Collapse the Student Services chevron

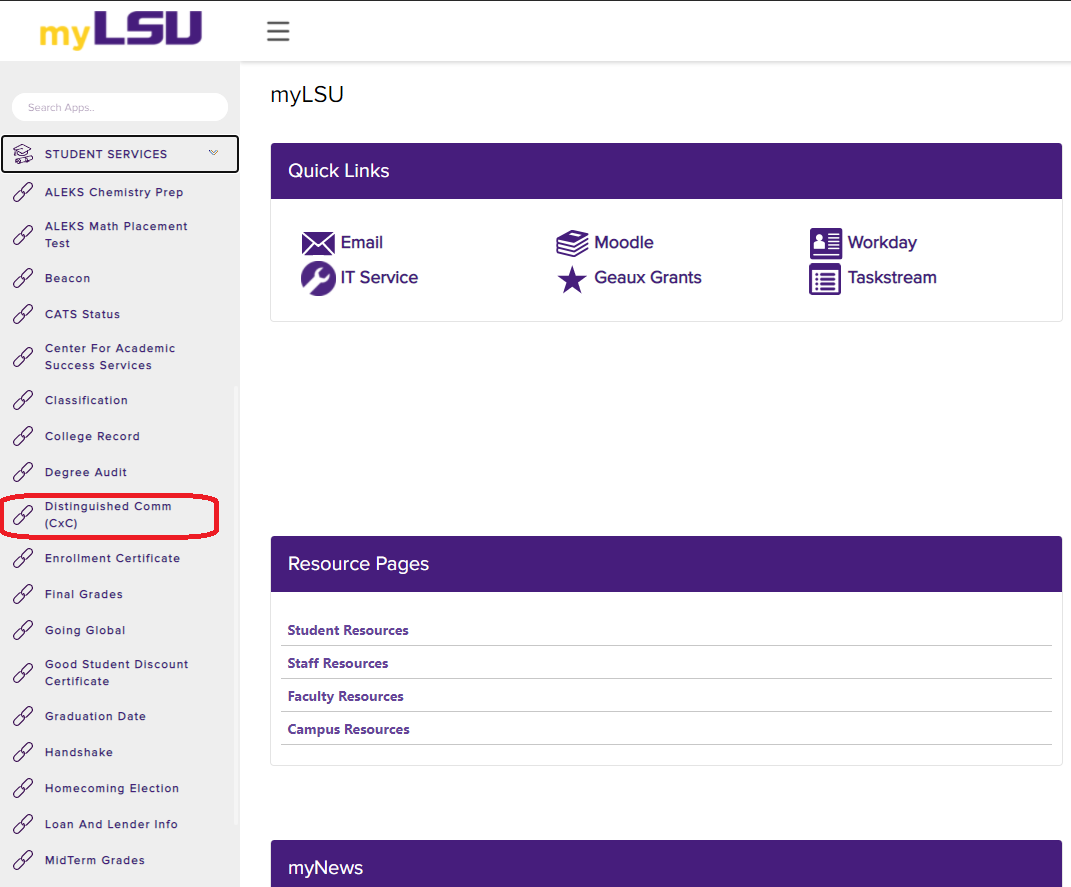(214, 153)
